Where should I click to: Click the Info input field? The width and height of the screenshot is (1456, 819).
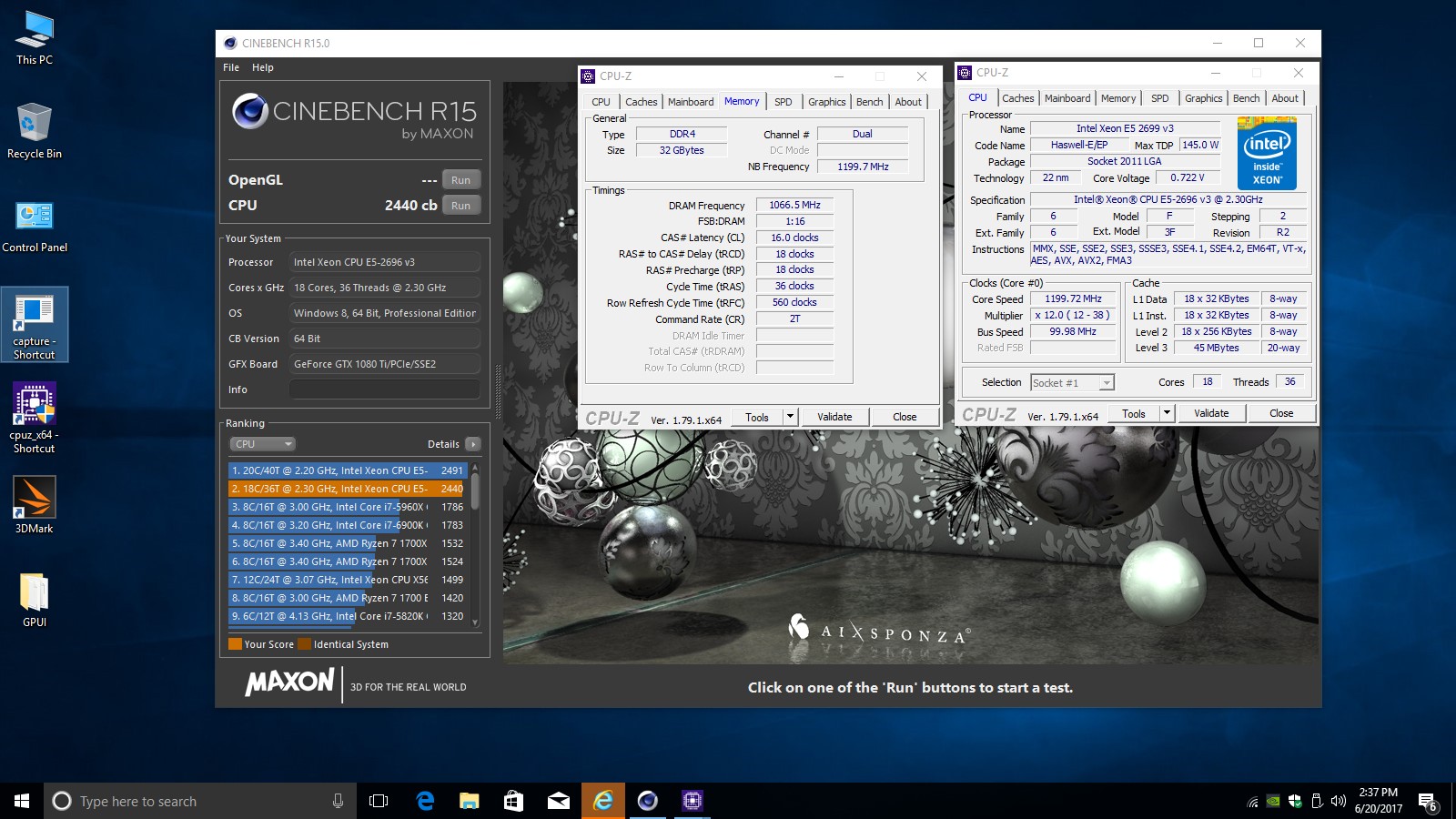pos(385,389)
